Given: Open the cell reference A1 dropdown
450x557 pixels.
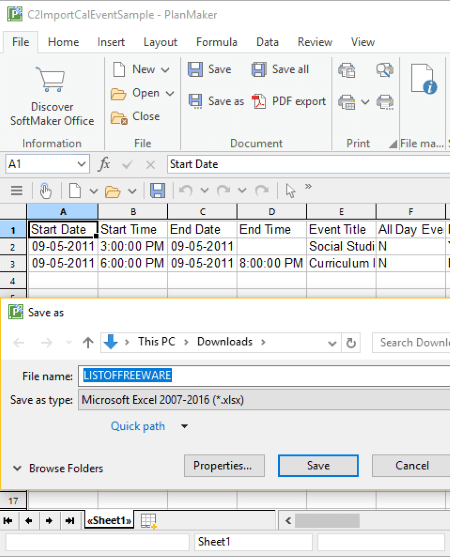Looking at the screenshot, I should (81, 164).
